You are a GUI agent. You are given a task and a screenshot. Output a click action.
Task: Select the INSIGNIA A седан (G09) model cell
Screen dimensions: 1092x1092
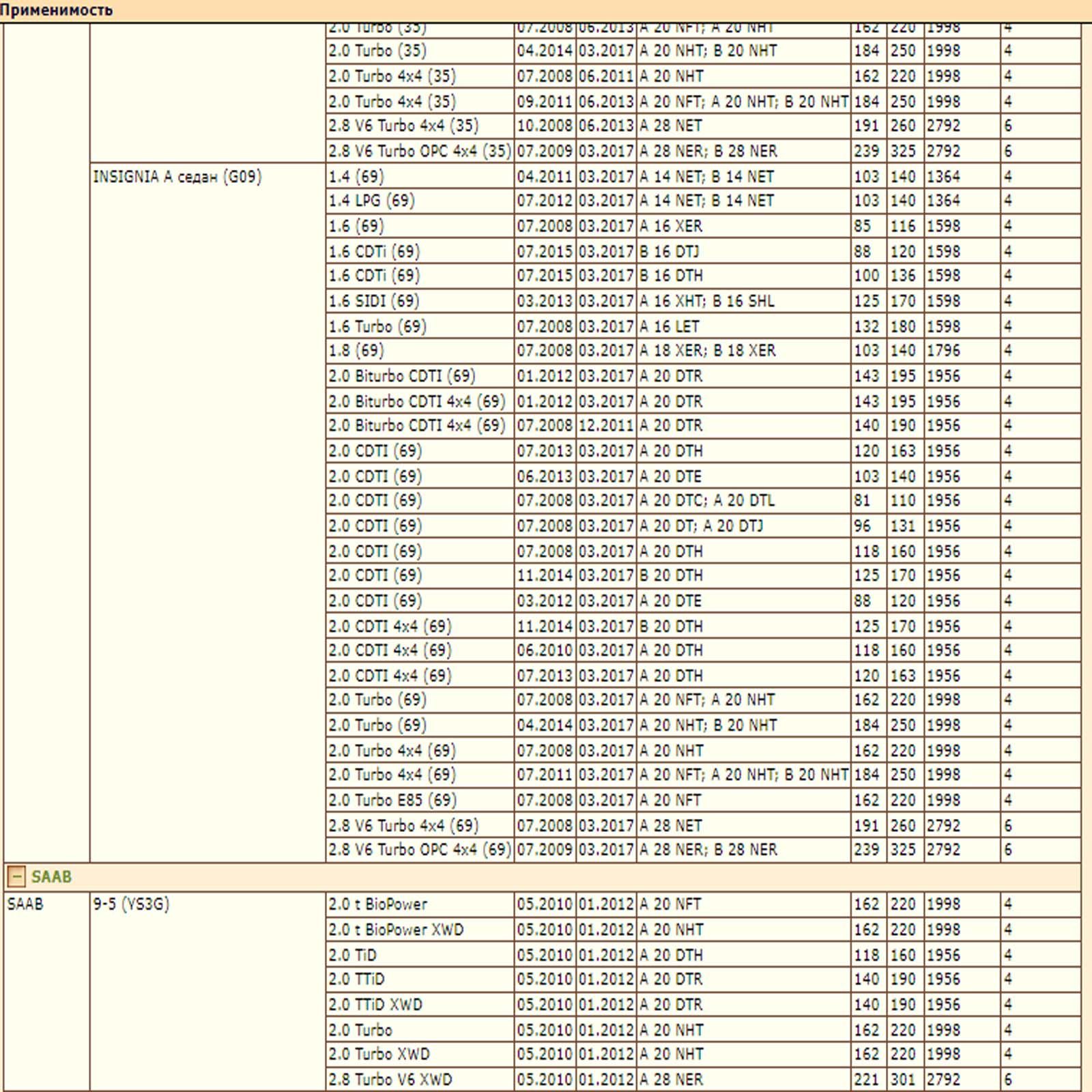point(208,512)
